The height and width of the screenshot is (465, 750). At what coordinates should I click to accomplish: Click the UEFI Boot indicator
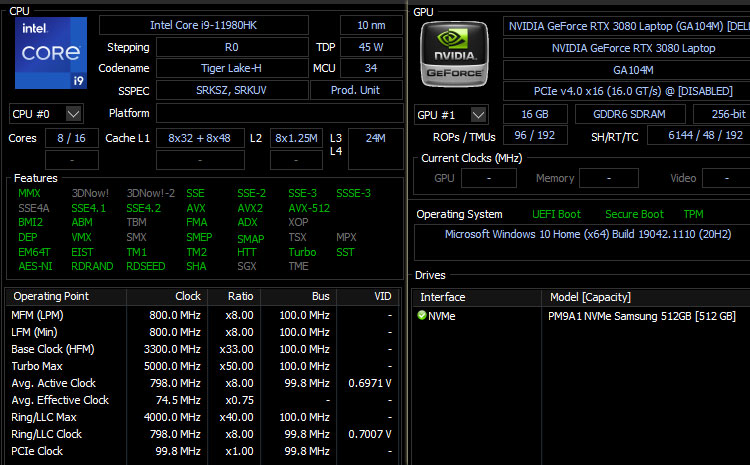555,214
